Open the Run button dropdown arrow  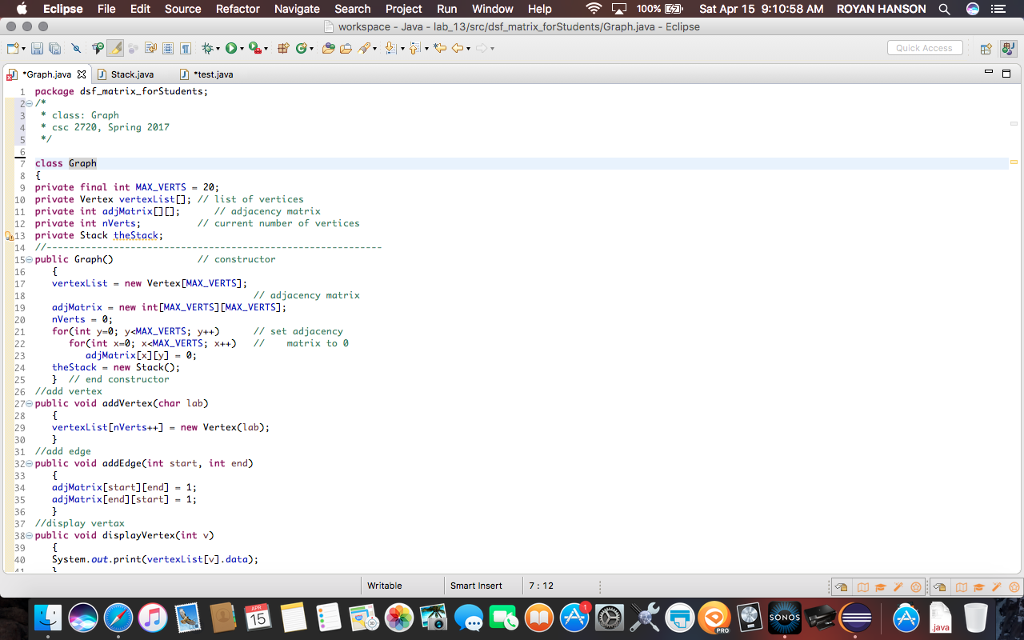242,48
